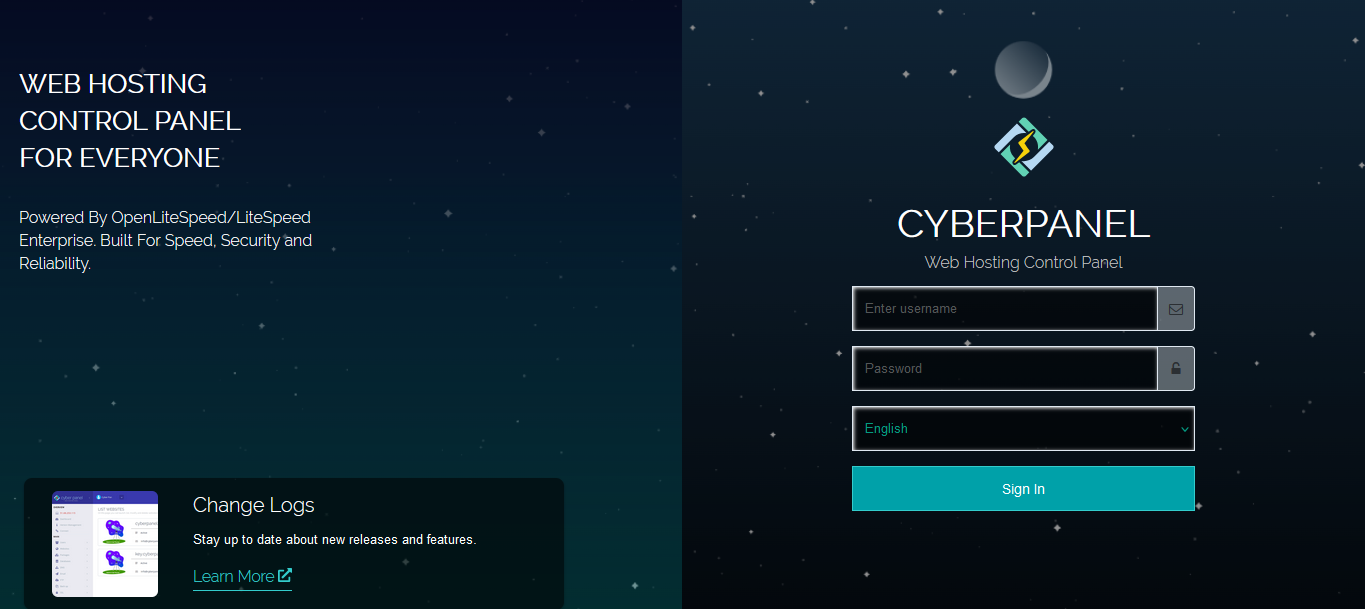This screenshot has height=609, width=1365.
Task: Open the English language dropdown
Action: [x=1023, y=429]
